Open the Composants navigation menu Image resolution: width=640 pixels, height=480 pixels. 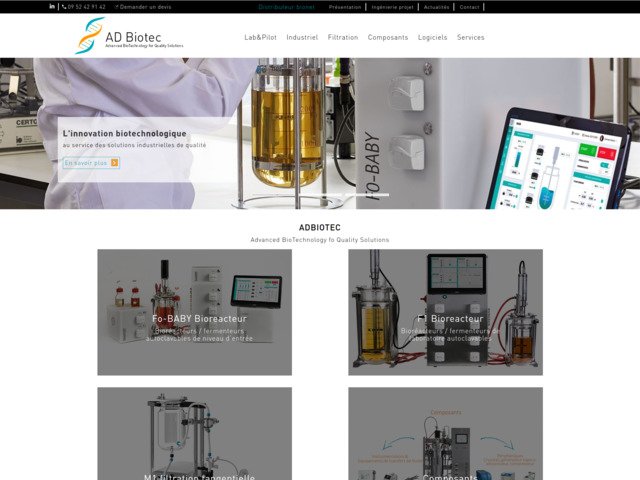388,37
